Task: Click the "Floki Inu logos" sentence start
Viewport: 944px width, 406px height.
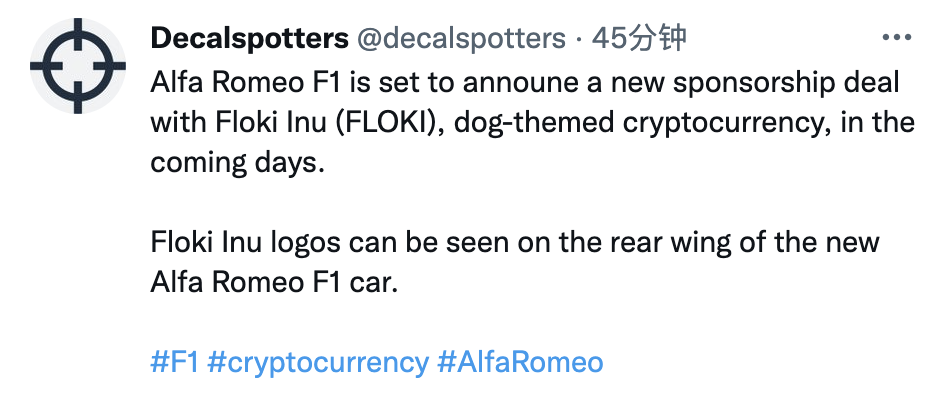Action: pos(245,242)
